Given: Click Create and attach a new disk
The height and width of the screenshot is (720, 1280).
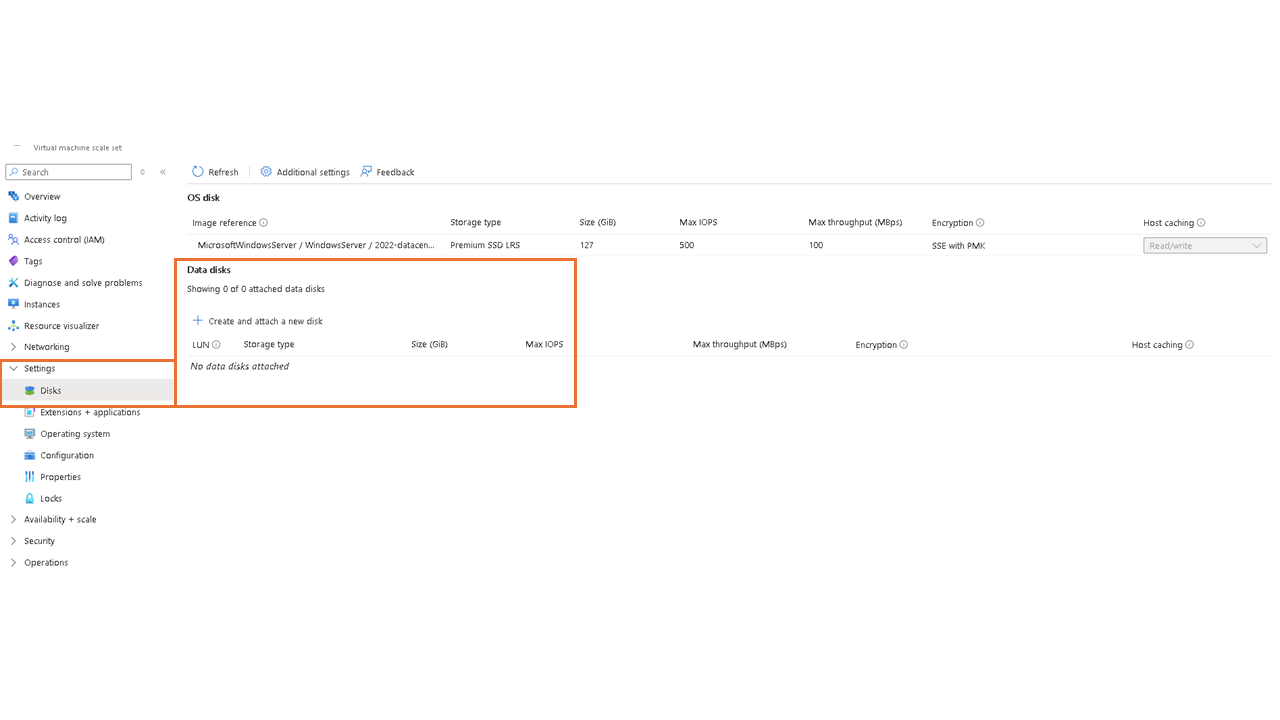Looking at the screenshot, I should [265, 321].
